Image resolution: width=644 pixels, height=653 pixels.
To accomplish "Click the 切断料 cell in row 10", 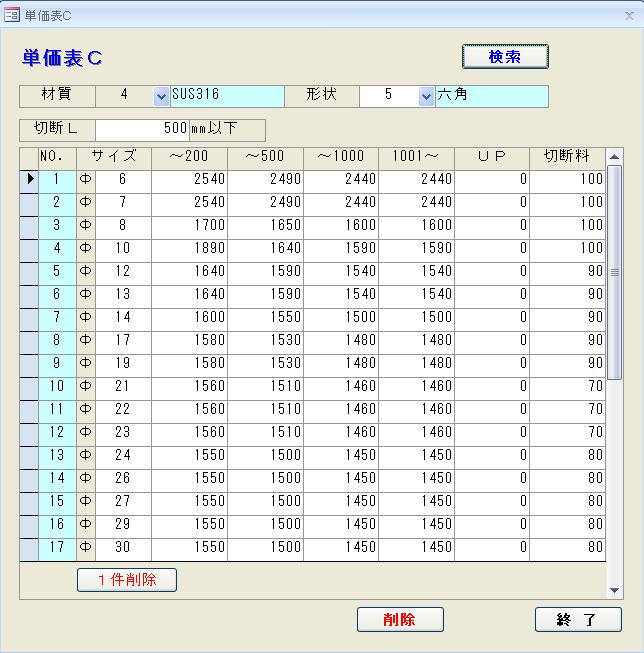I will (567, 387).
